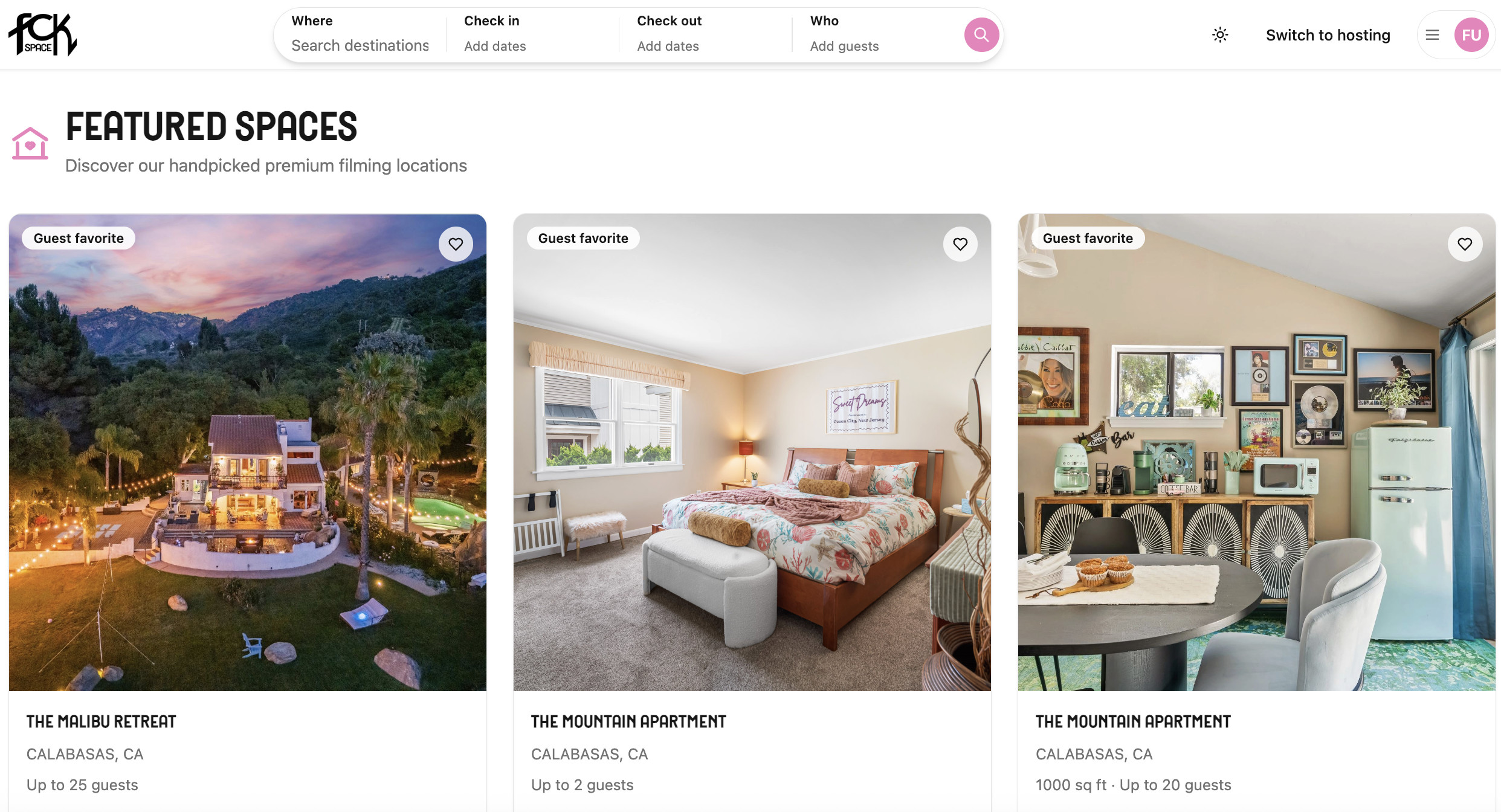Screen dimensions: 1501x812
Task: Open the Check out date picker
Action: click(705, 34)
